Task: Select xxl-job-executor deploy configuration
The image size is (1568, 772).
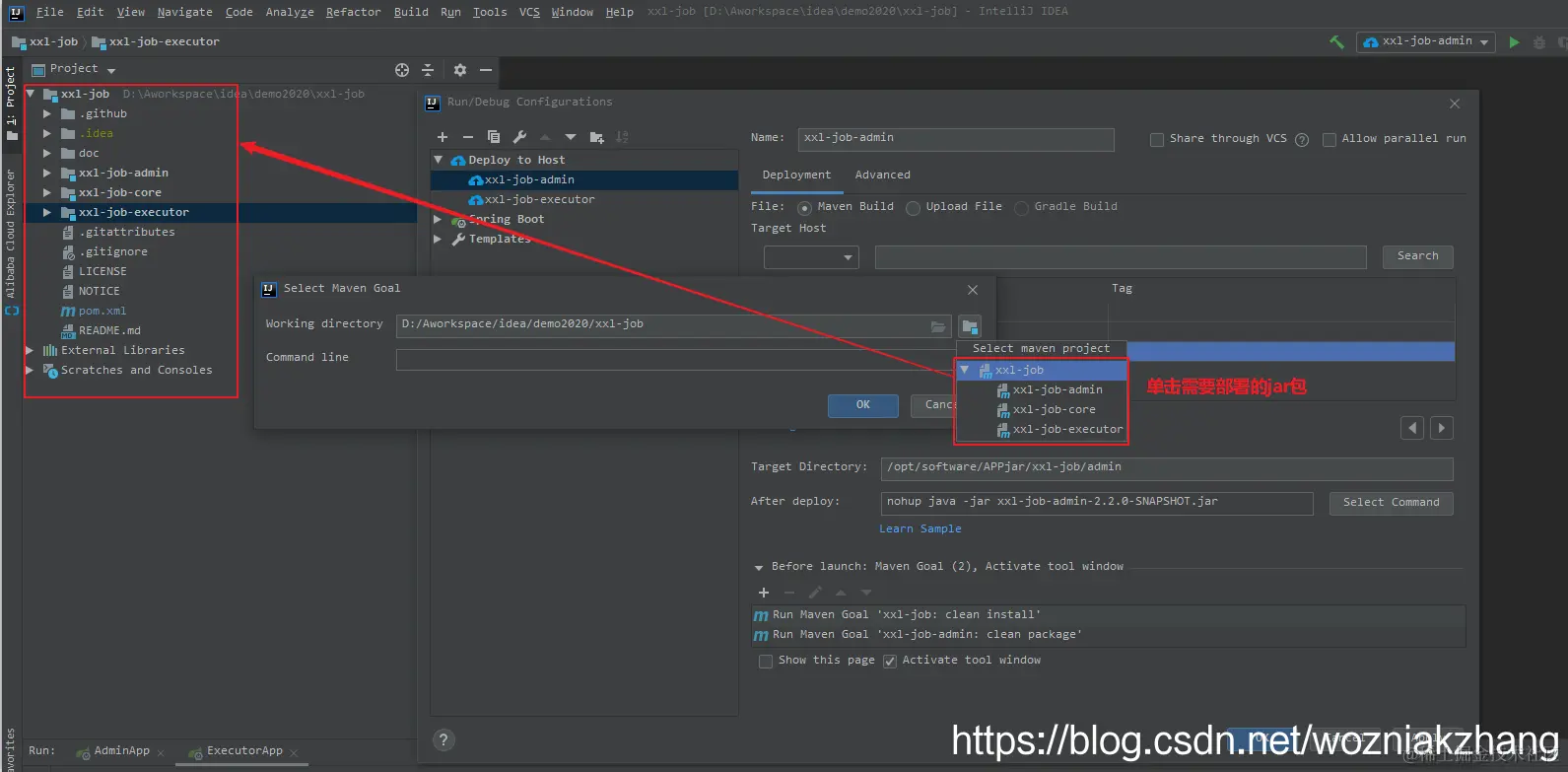Action: 539,199
